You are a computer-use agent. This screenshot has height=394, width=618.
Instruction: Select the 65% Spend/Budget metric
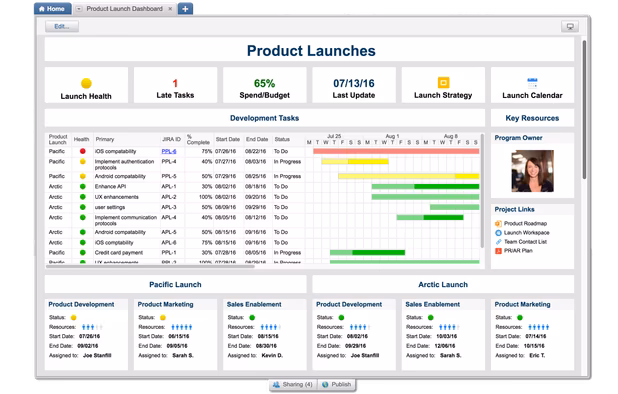point(264,84)
